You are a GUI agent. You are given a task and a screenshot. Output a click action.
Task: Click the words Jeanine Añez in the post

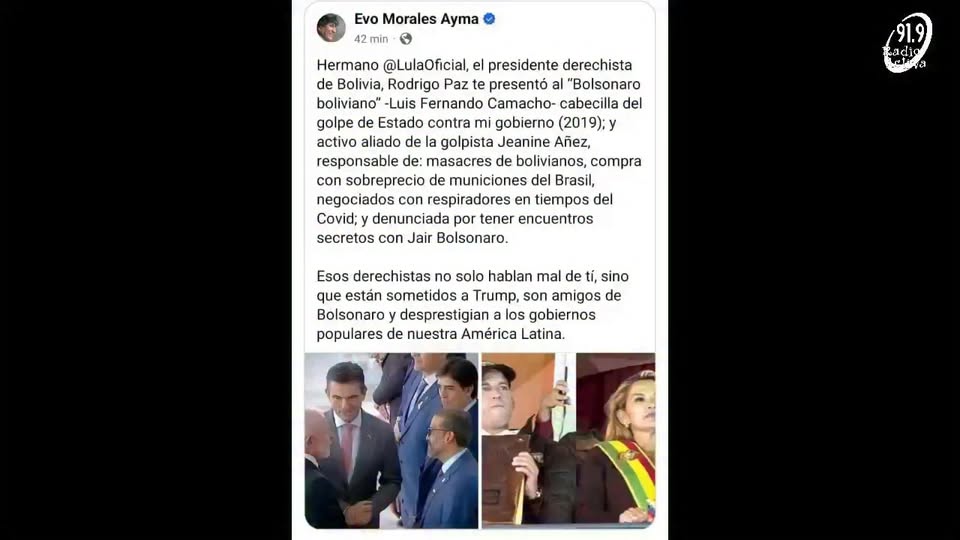point(543,142)
